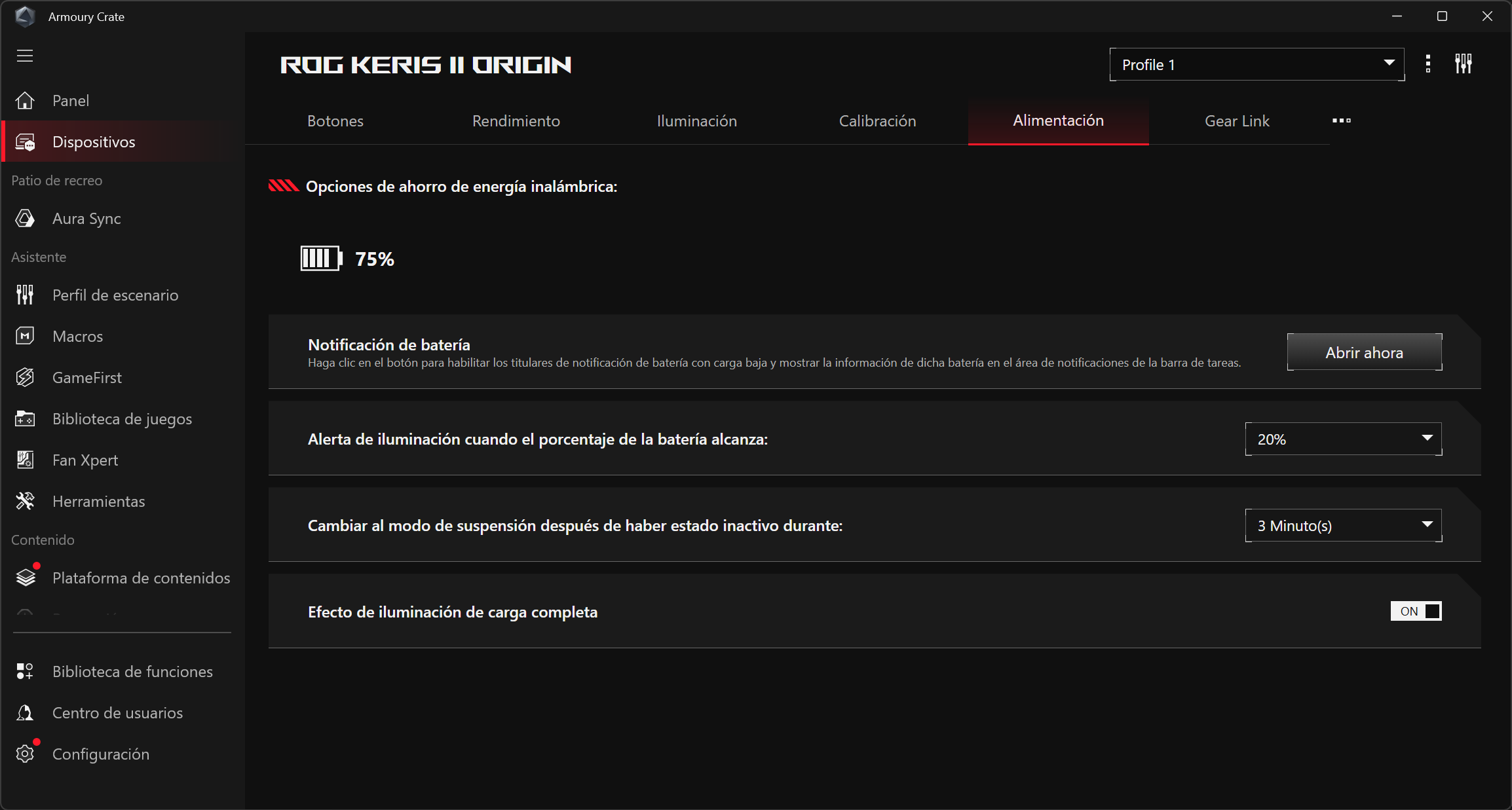
Task: Select Dispositivos in the sidebar
Action: coord(123,142)
